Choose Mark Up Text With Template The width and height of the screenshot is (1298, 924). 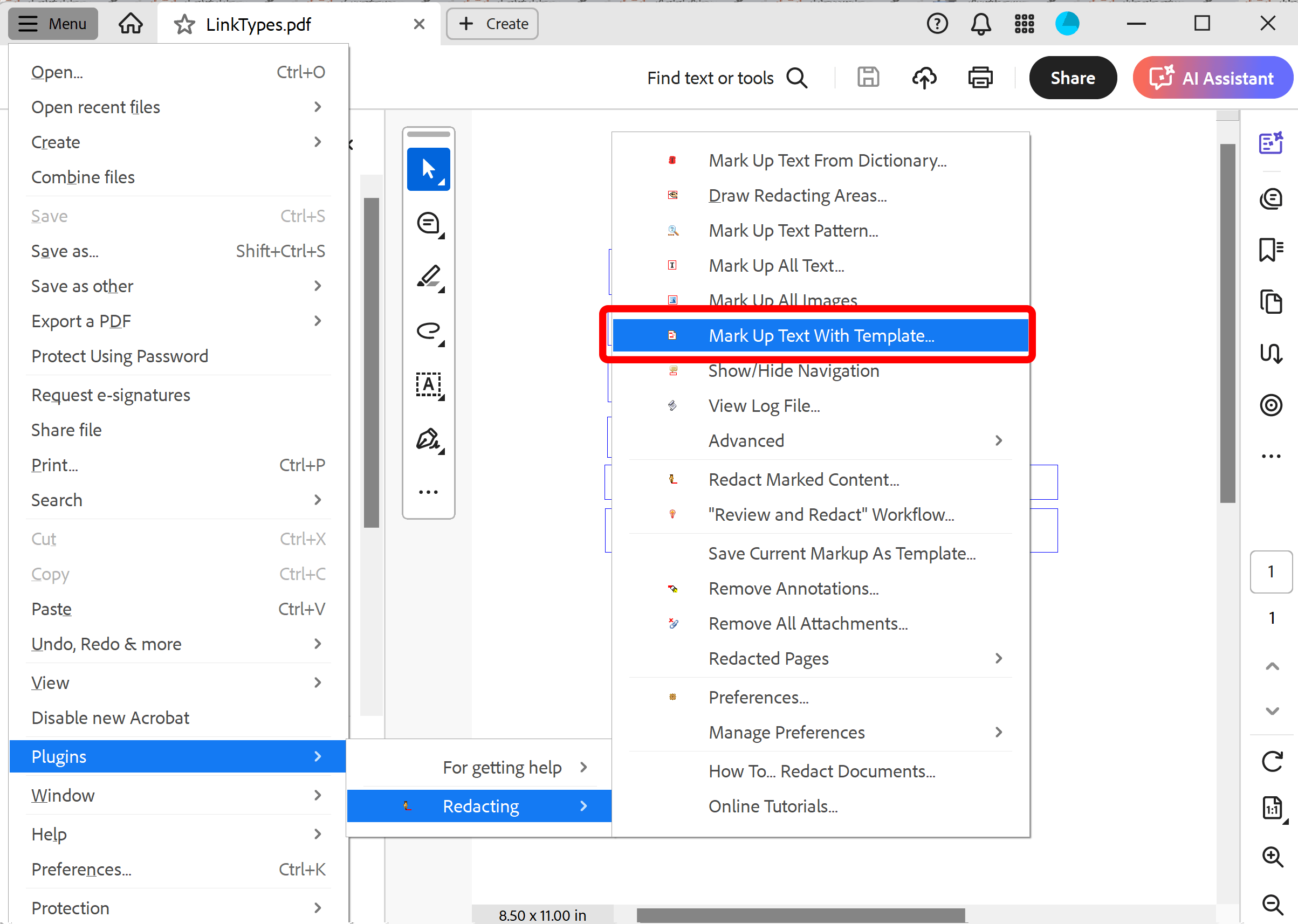820,336
